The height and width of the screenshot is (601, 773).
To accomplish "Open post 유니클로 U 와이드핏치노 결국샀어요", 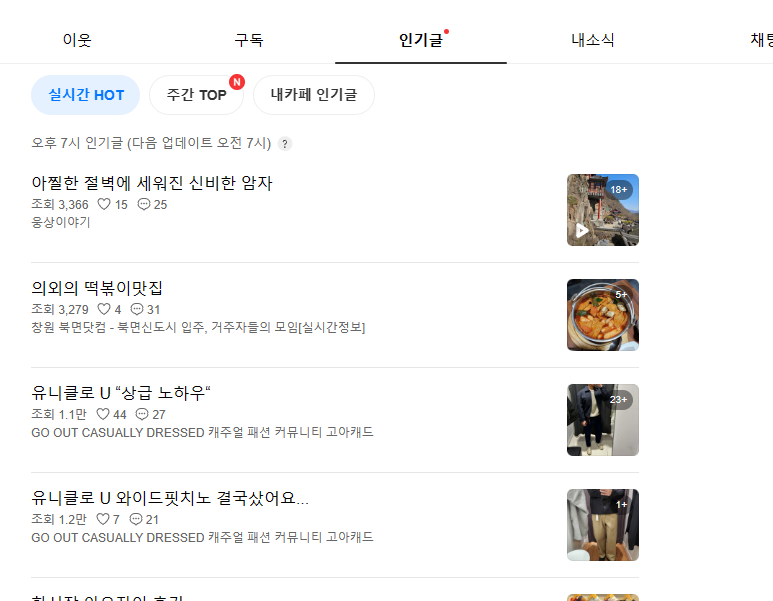I will tap(170, 498).
